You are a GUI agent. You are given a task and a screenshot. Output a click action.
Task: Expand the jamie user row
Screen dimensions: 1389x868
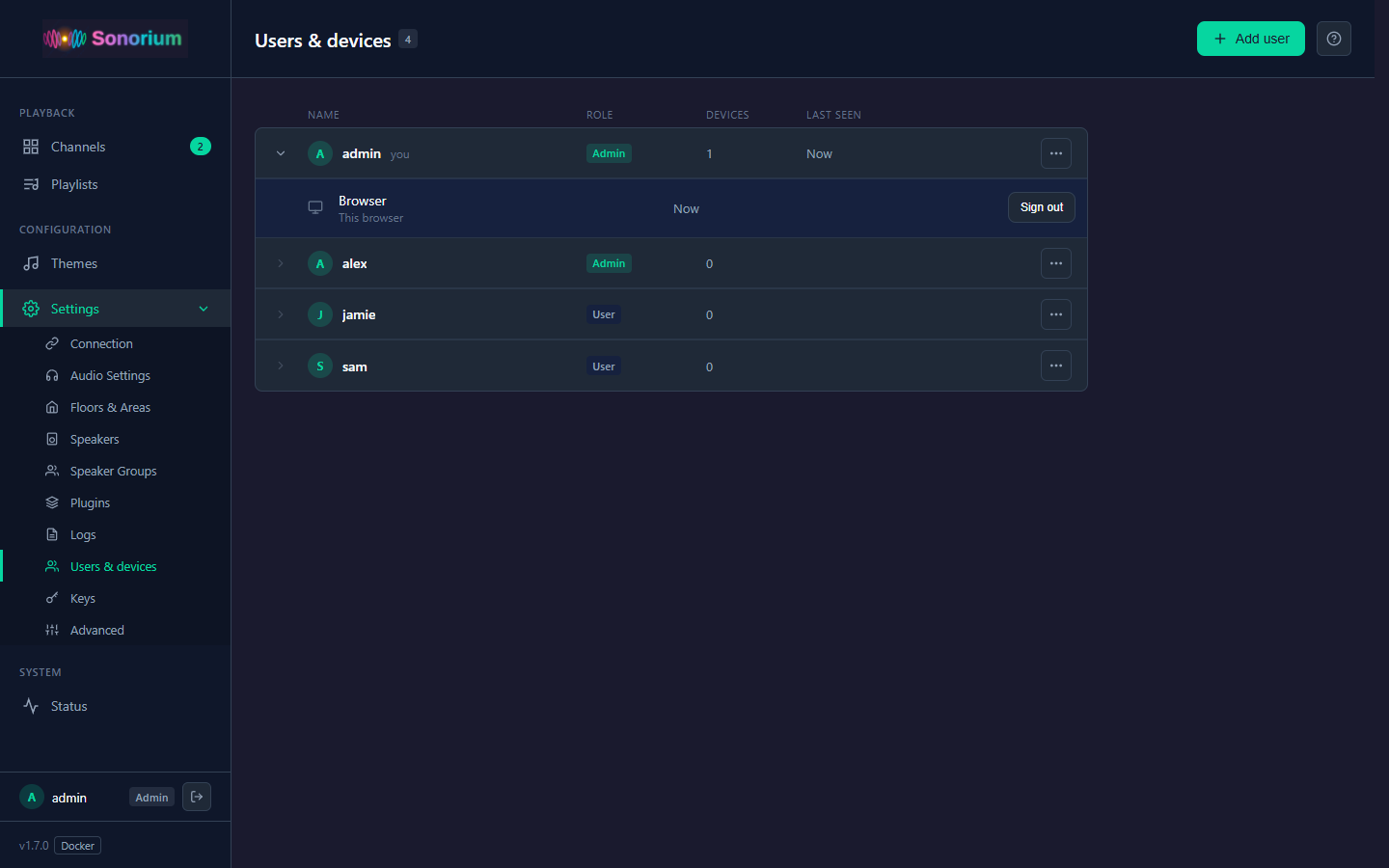[x=281, y=314]
